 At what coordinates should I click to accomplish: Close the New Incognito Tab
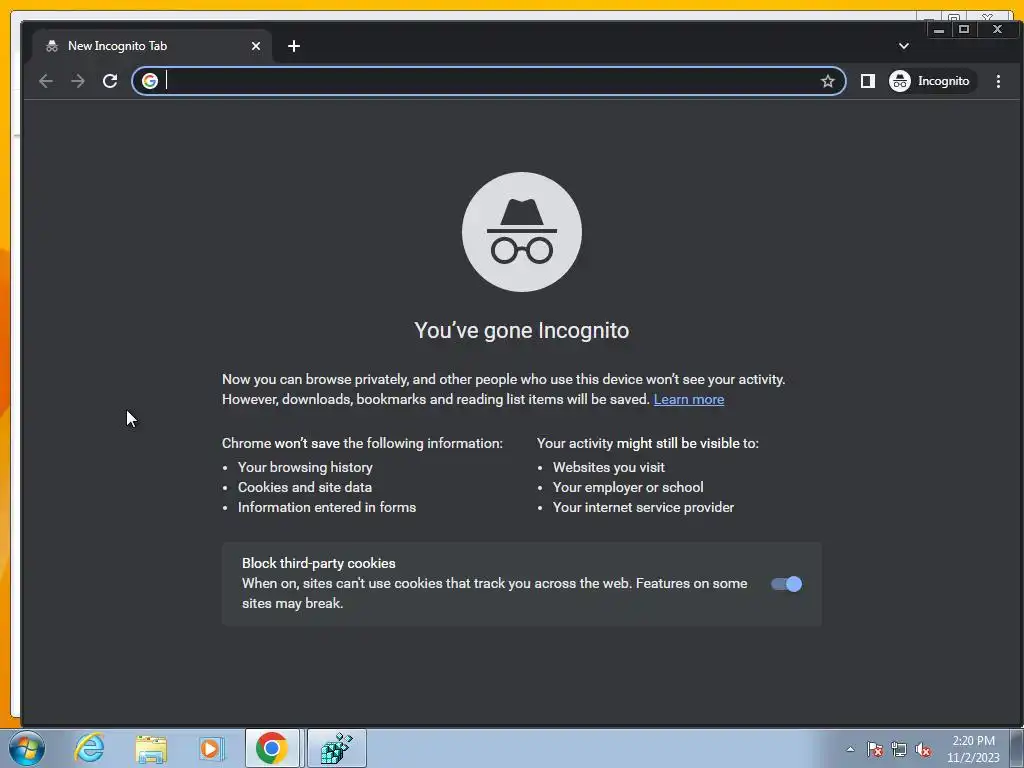[256, 46]
